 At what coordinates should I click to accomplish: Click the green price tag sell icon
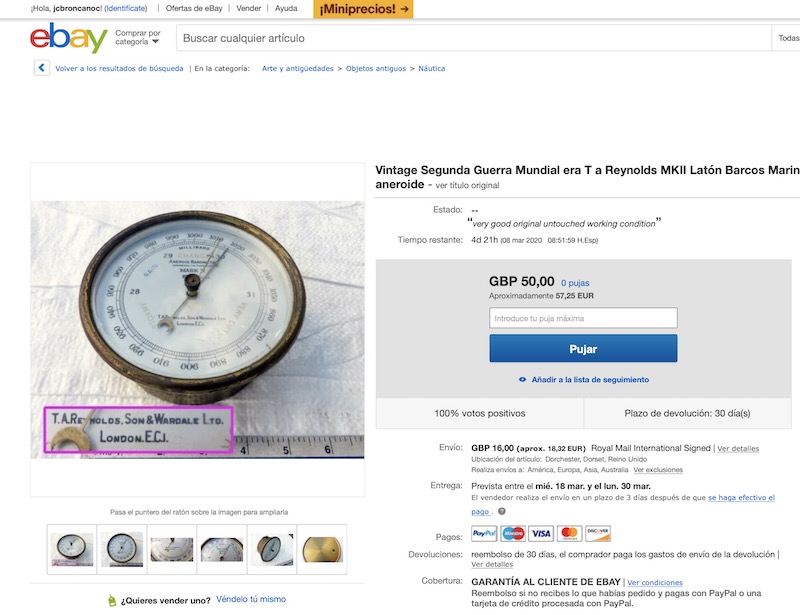(112, 600)
